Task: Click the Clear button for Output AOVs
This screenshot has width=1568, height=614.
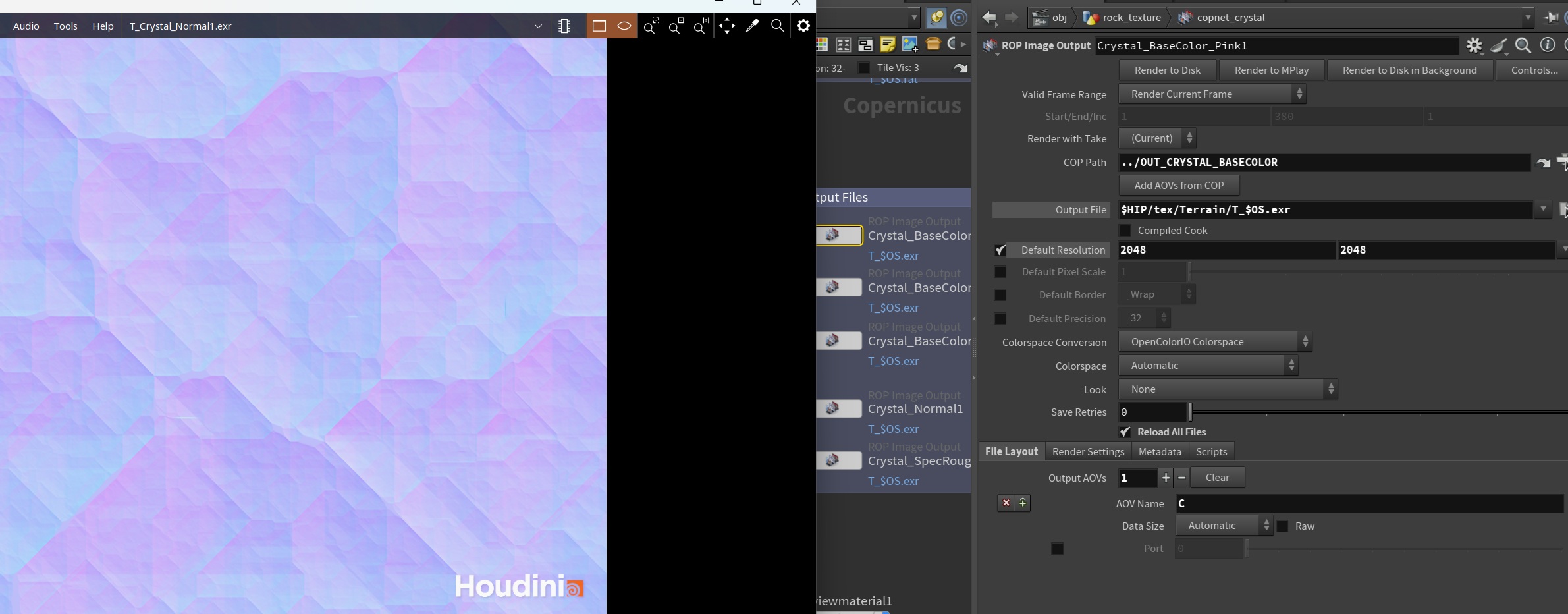Action: click(1217, 478)
